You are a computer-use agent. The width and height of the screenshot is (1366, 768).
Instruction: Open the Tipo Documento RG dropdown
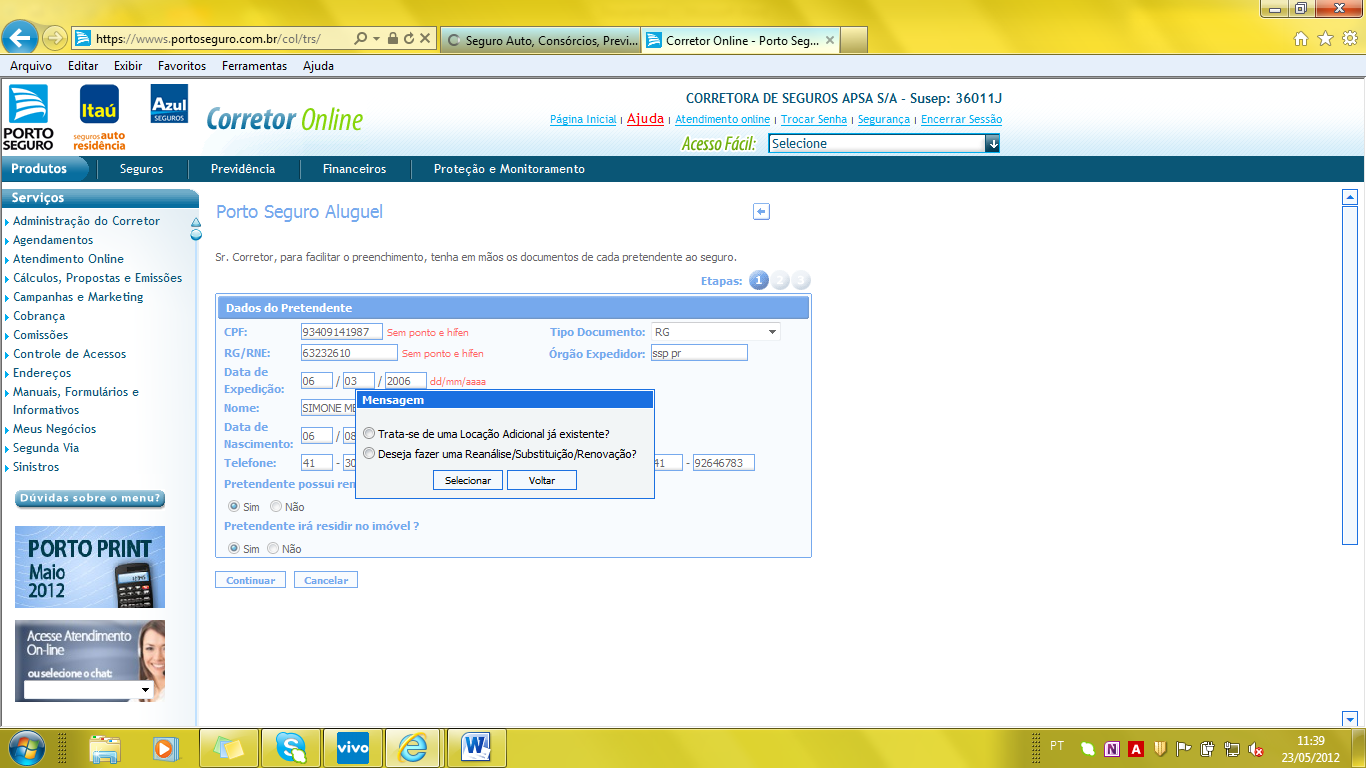pos(715,332)
